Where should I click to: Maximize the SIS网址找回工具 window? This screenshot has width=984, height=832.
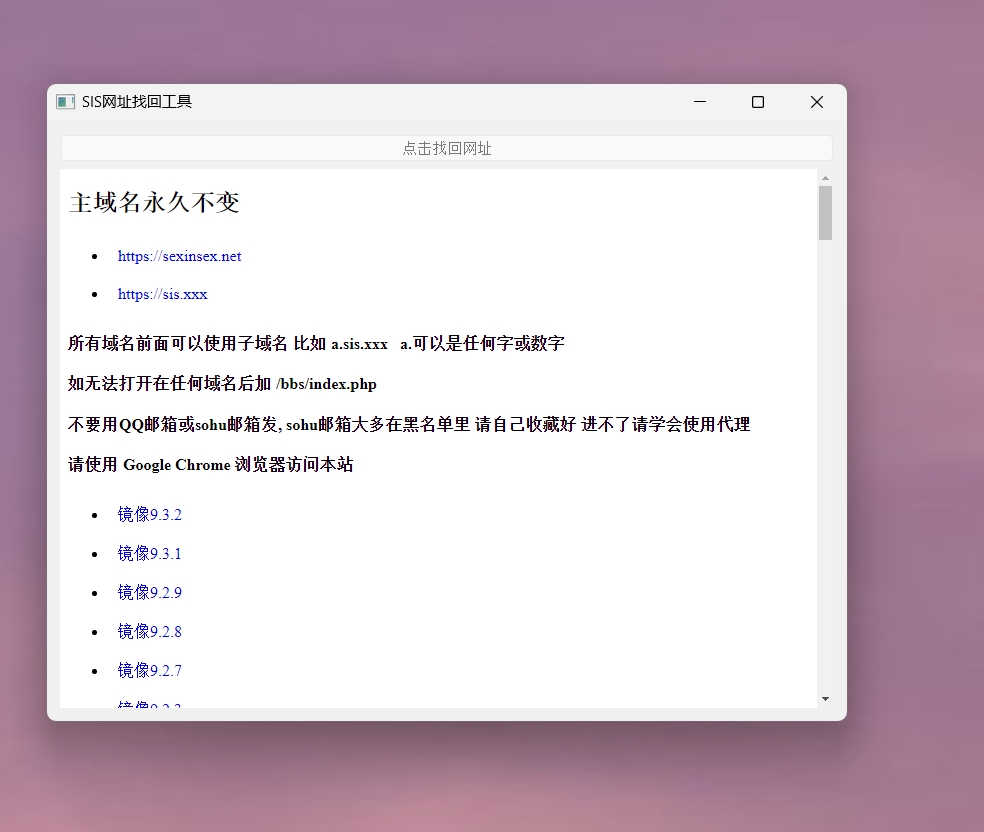[758, 102]
